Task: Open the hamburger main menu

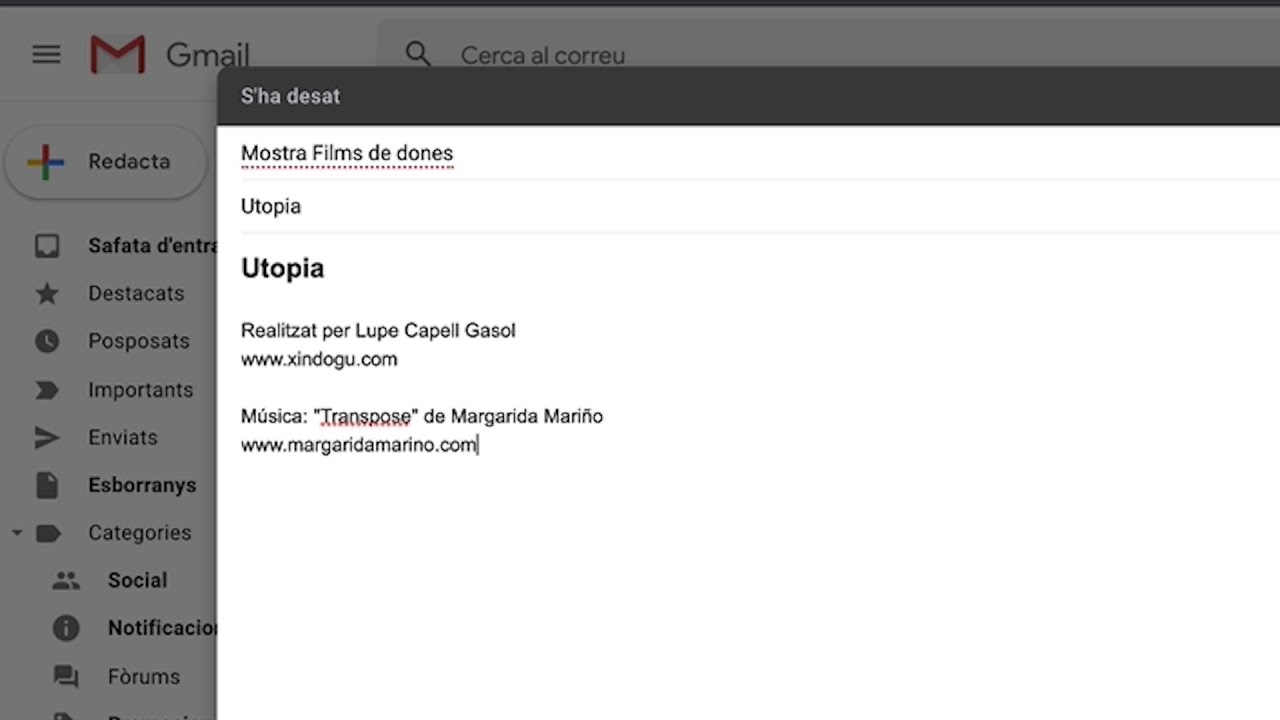Action: (46, 54)
